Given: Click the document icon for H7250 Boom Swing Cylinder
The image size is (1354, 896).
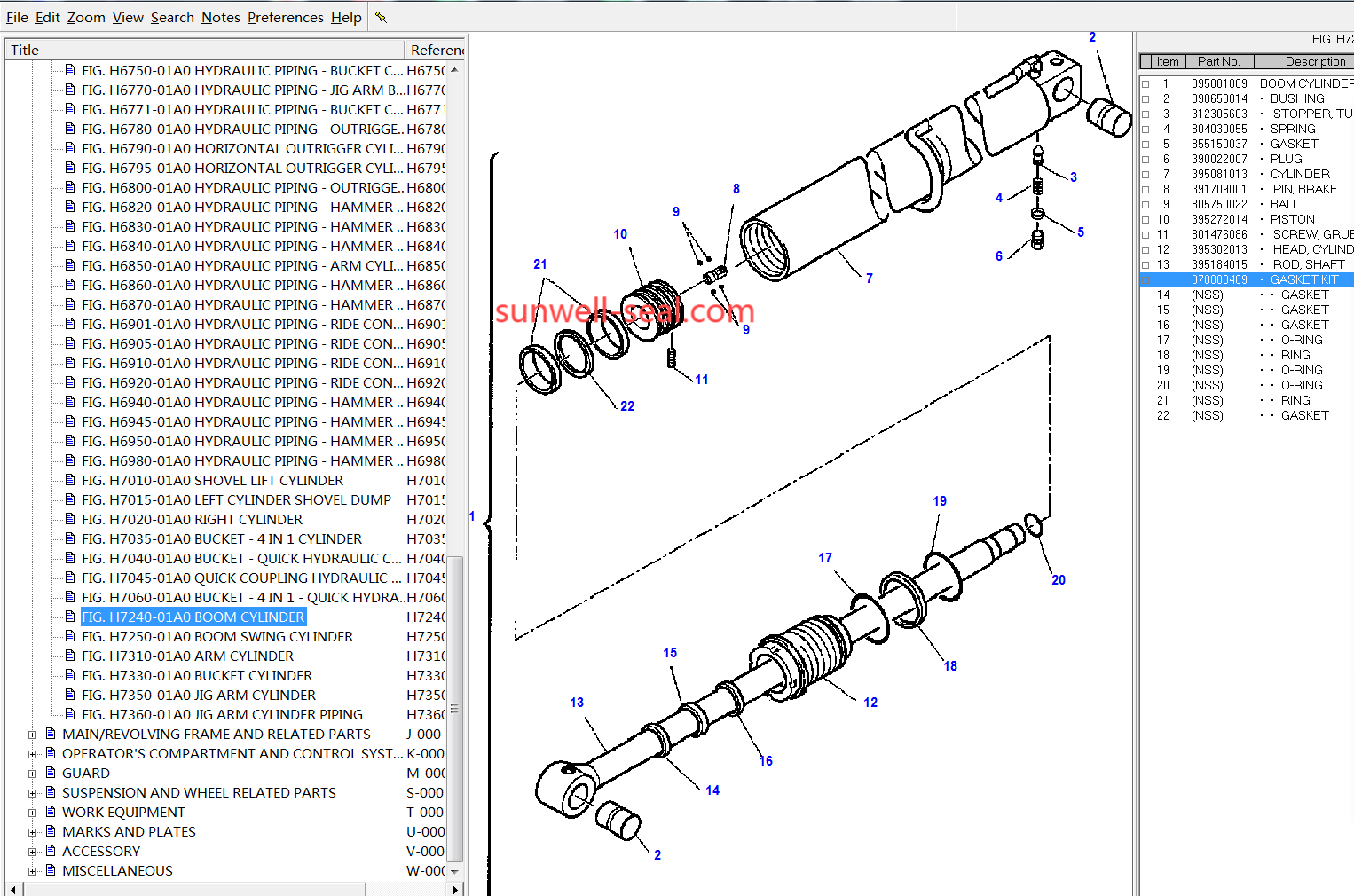Looking at the screenshot, I should 70,636.
